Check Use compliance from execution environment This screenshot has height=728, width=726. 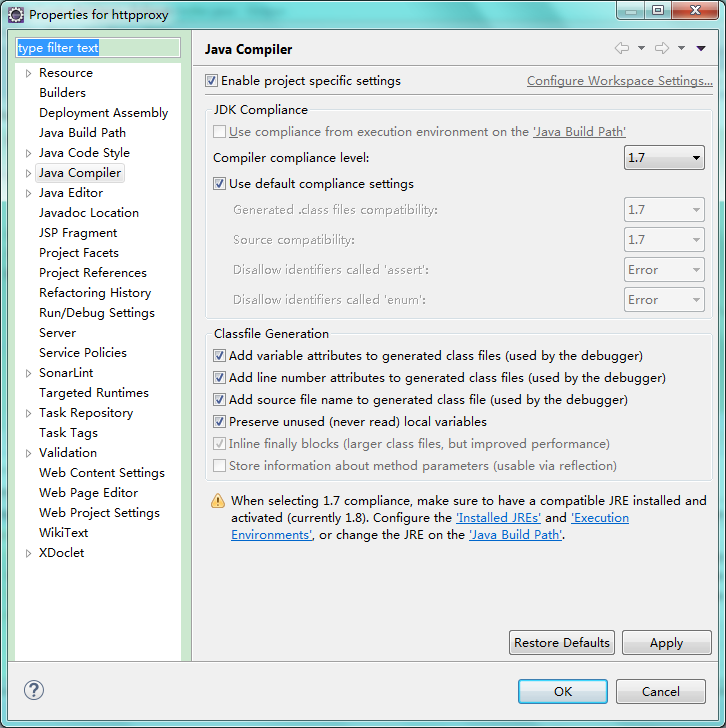point(219,131)
